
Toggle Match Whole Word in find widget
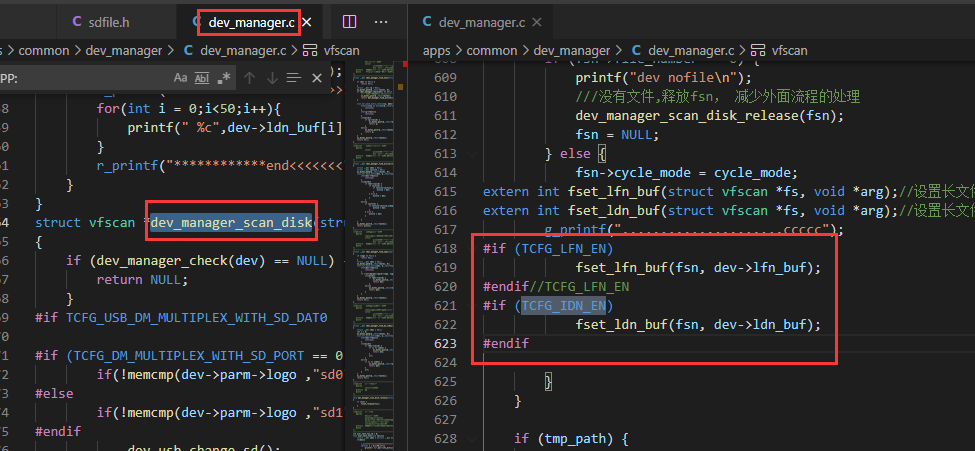(202, 78)
